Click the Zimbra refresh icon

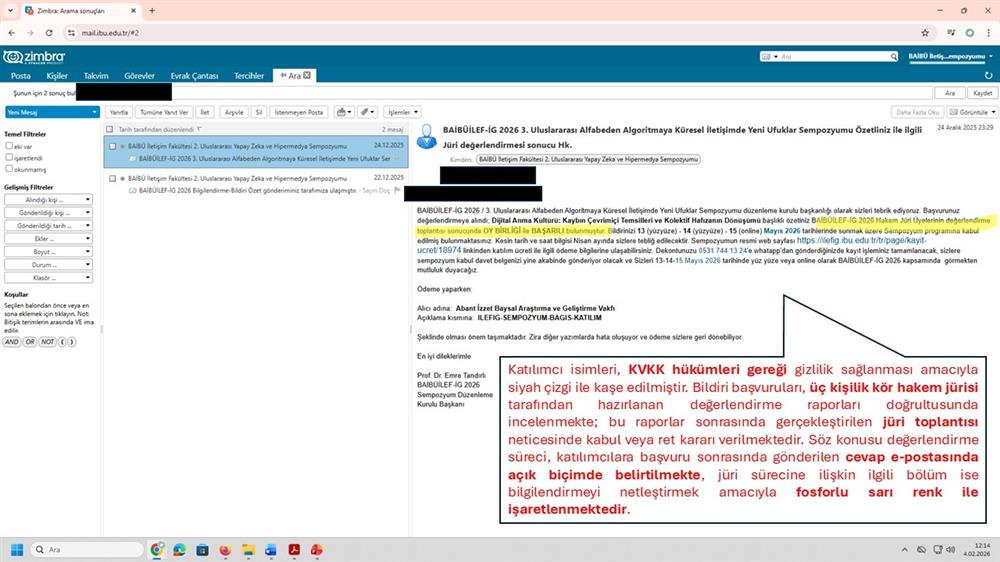click(x=988, y=75)
